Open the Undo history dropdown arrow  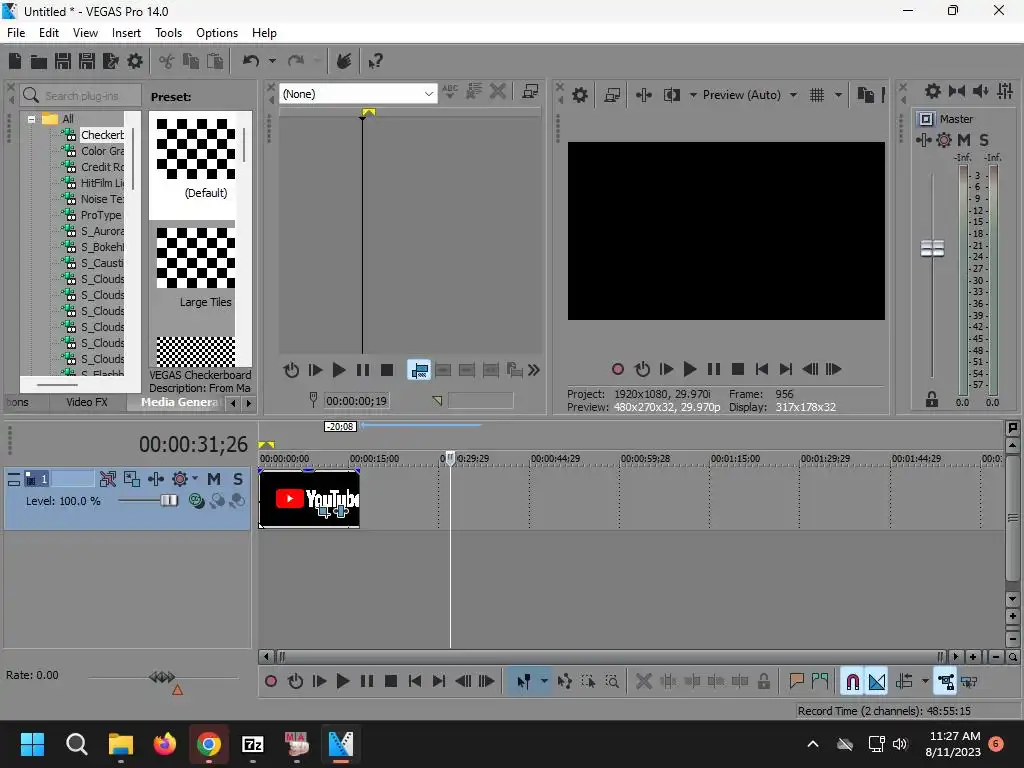(272, 61)
